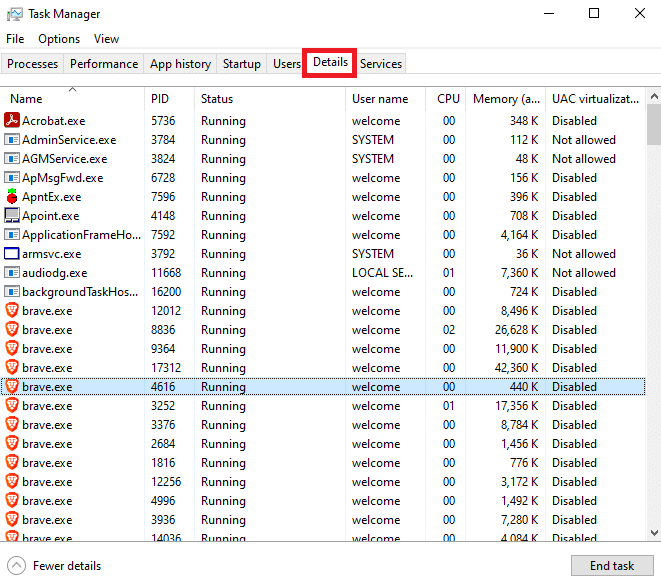Open the File menu
Image resolution: width=661 pixels, height=587 pixels.
pos(15,39)
